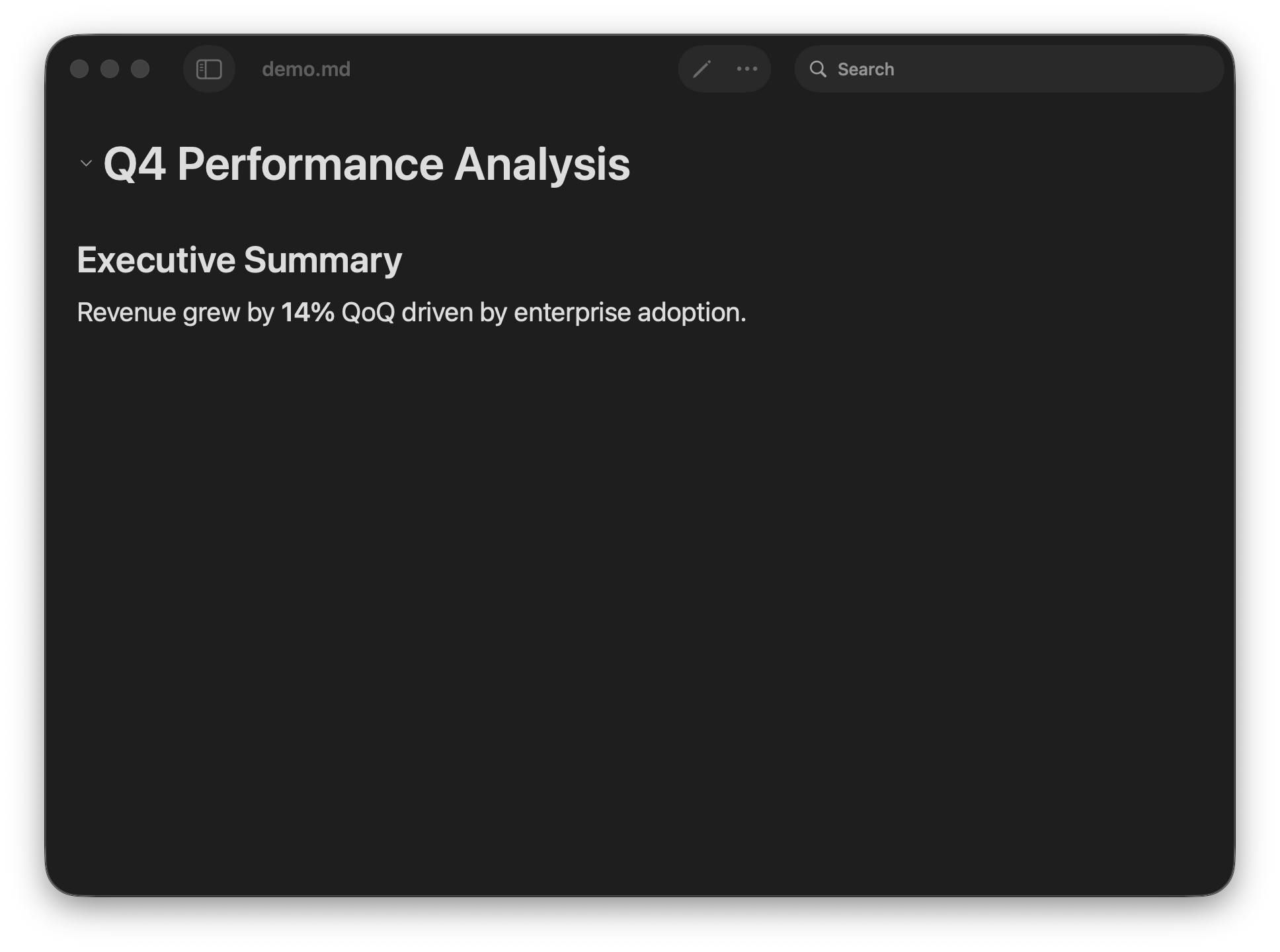Screen dimensions: 1280x952
Task: Toggle the sidebar panel icon
Action: [x=209, y=69]
